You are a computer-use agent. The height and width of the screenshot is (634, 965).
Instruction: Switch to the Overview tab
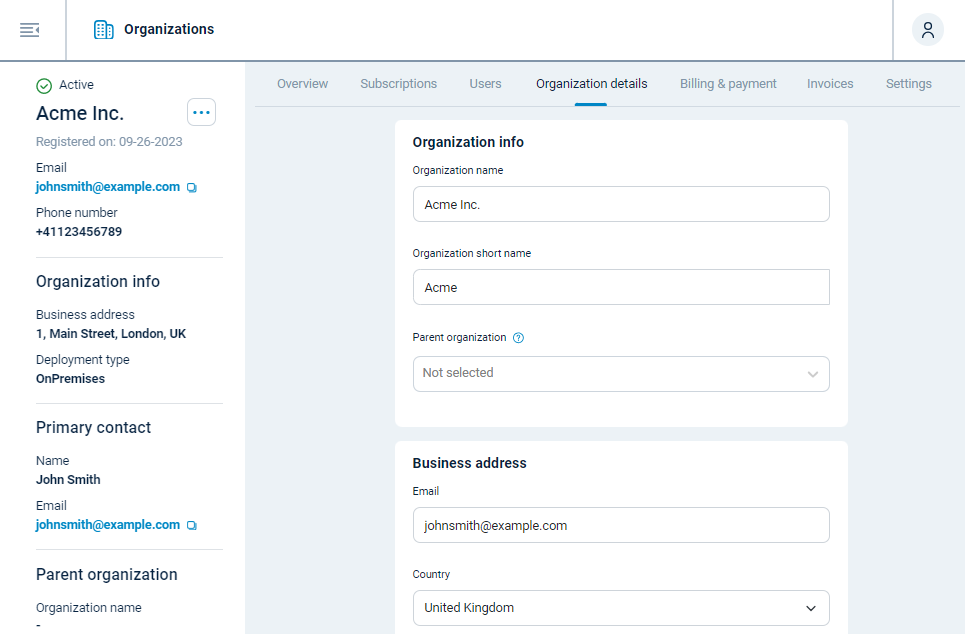[302, 83]
